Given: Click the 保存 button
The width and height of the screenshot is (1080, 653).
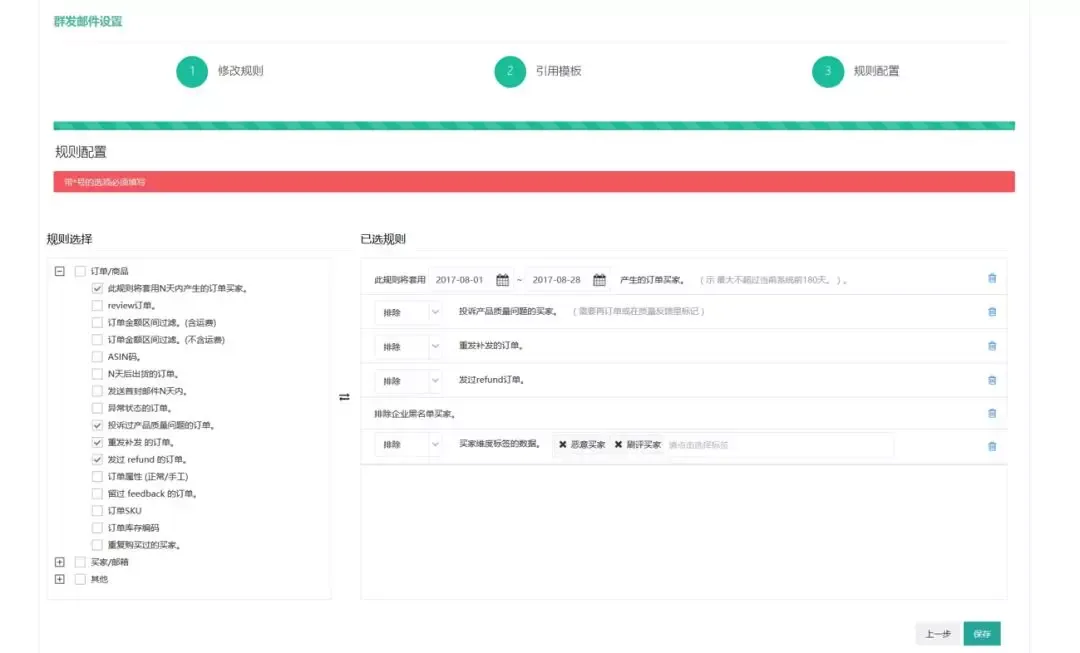Looking at the screenshot, I should point(982,634).
